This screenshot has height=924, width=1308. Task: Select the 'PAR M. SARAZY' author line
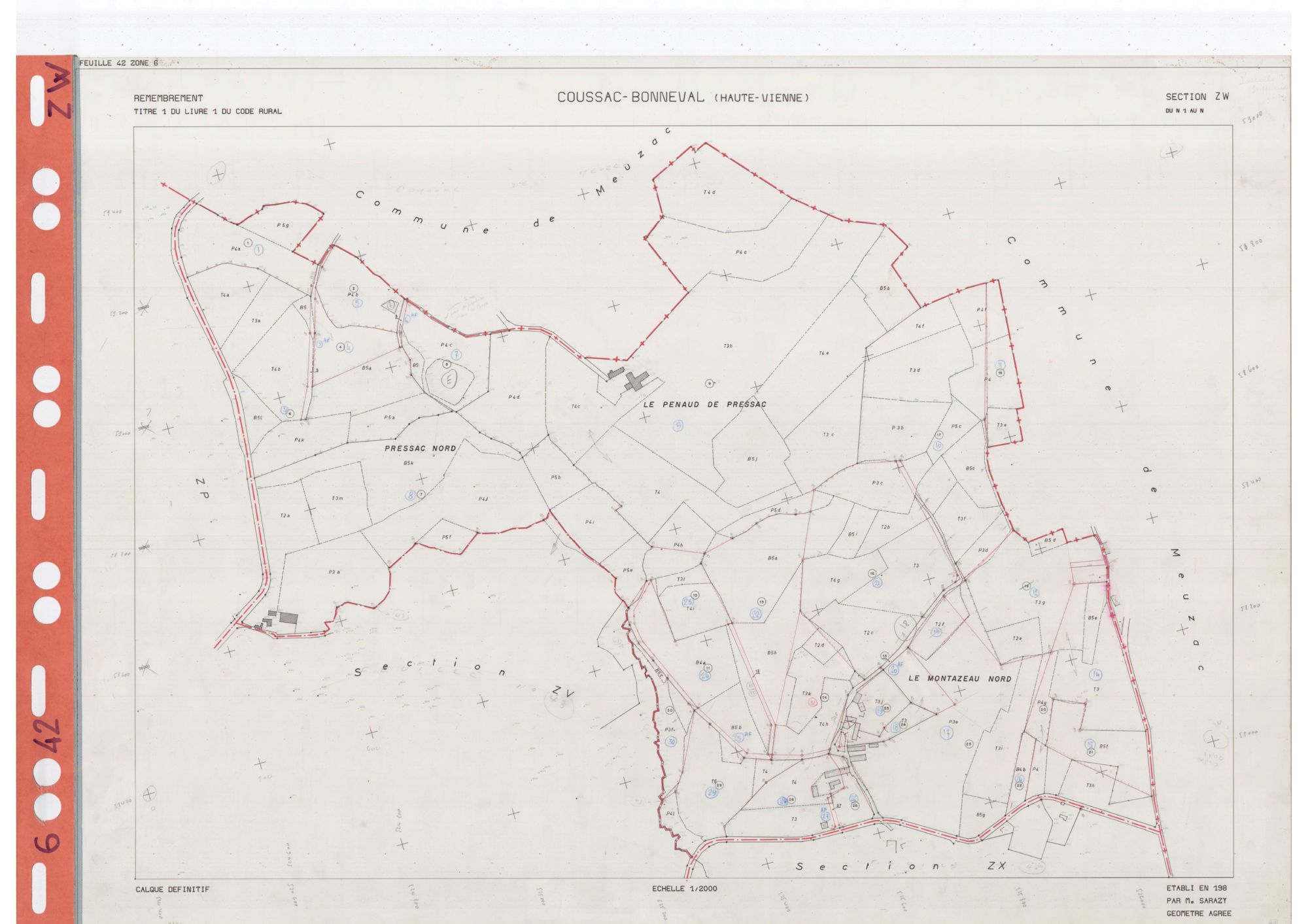pyautogui.click(x=1197, y=901)
